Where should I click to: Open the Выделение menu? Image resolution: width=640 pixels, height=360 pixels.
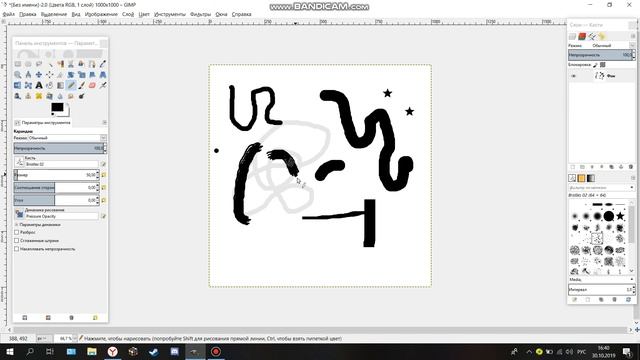click(54, 14)
